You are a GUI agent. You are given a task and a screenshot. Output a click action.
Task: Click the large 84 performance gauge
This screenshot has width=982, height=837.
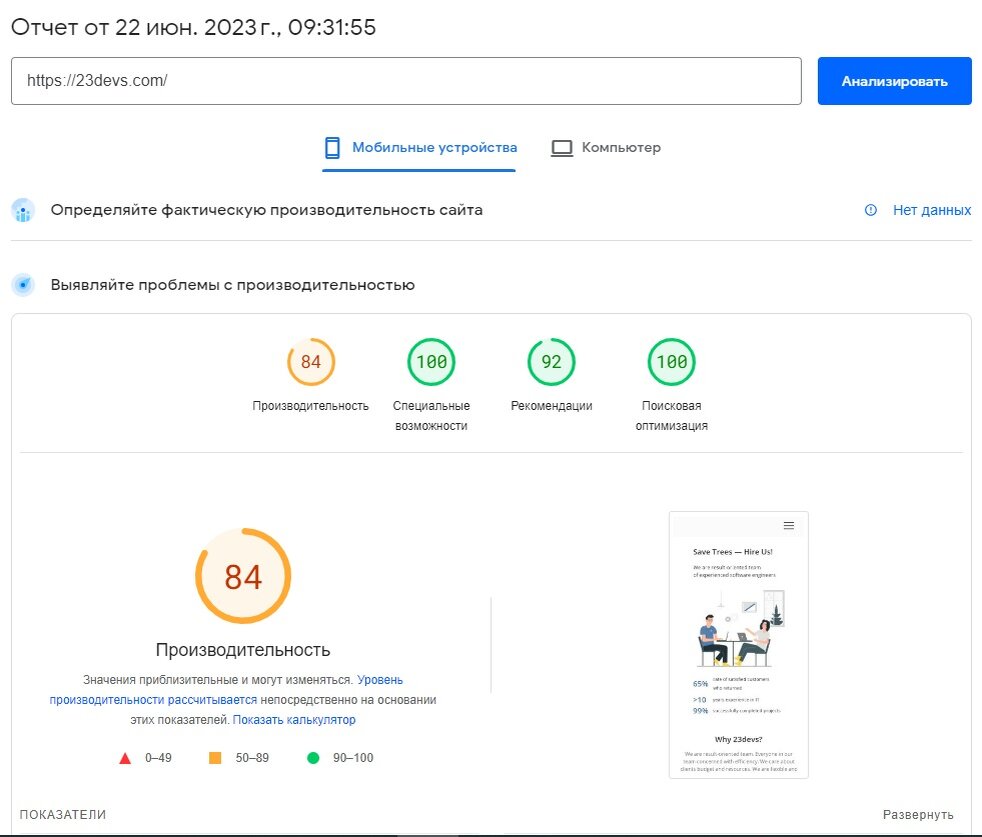coord(243,577)
